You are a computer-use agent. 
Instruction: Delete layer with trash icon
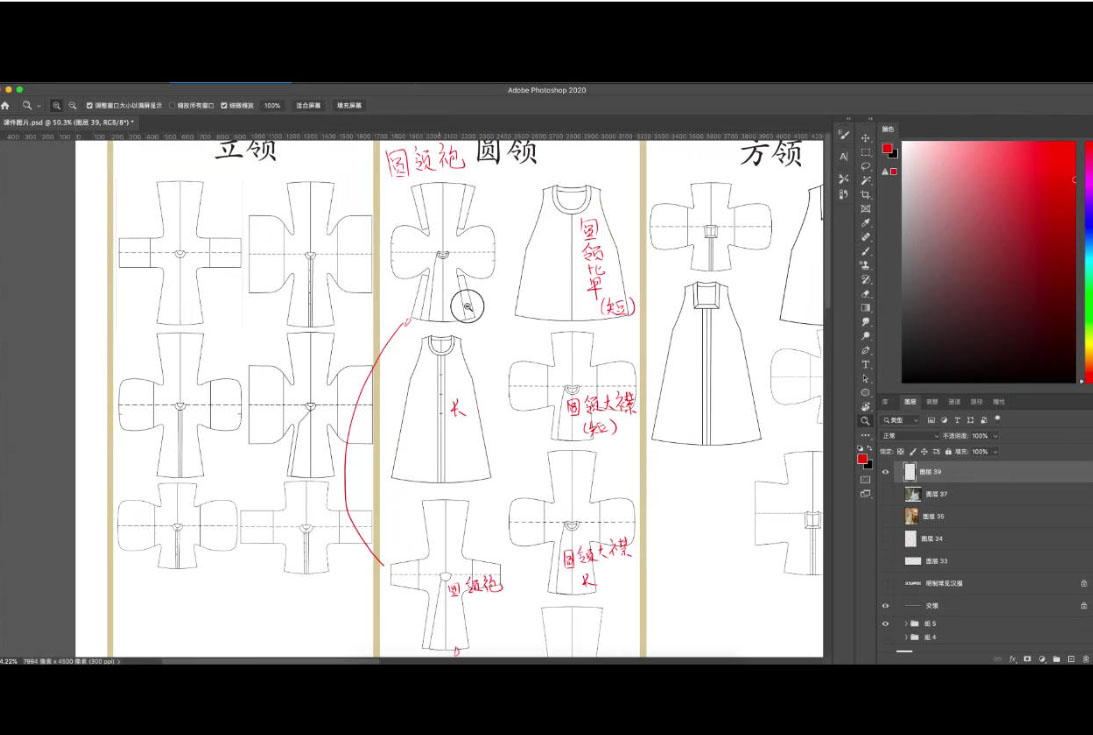[1086, 659]
